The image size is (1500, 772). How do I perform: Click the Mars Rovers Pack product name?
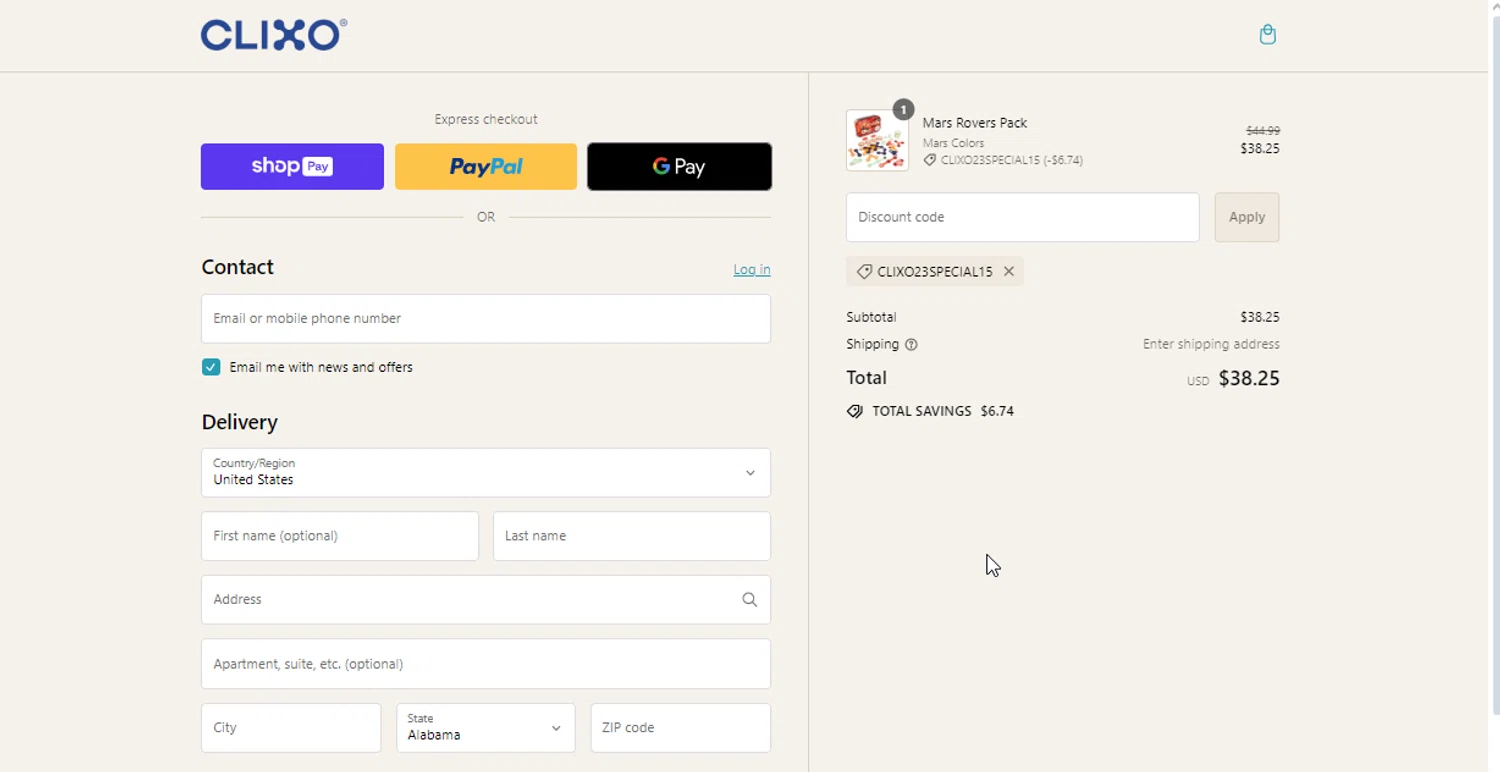[975, 123]
